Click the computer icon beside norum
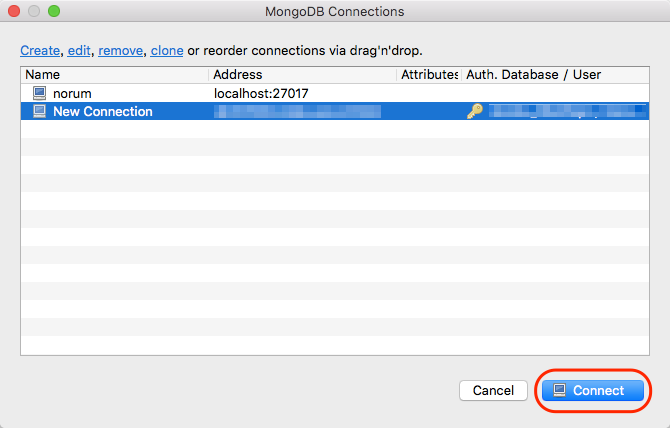Image resolution: width=670 pixels, height=428 pixels. [39, 93]
